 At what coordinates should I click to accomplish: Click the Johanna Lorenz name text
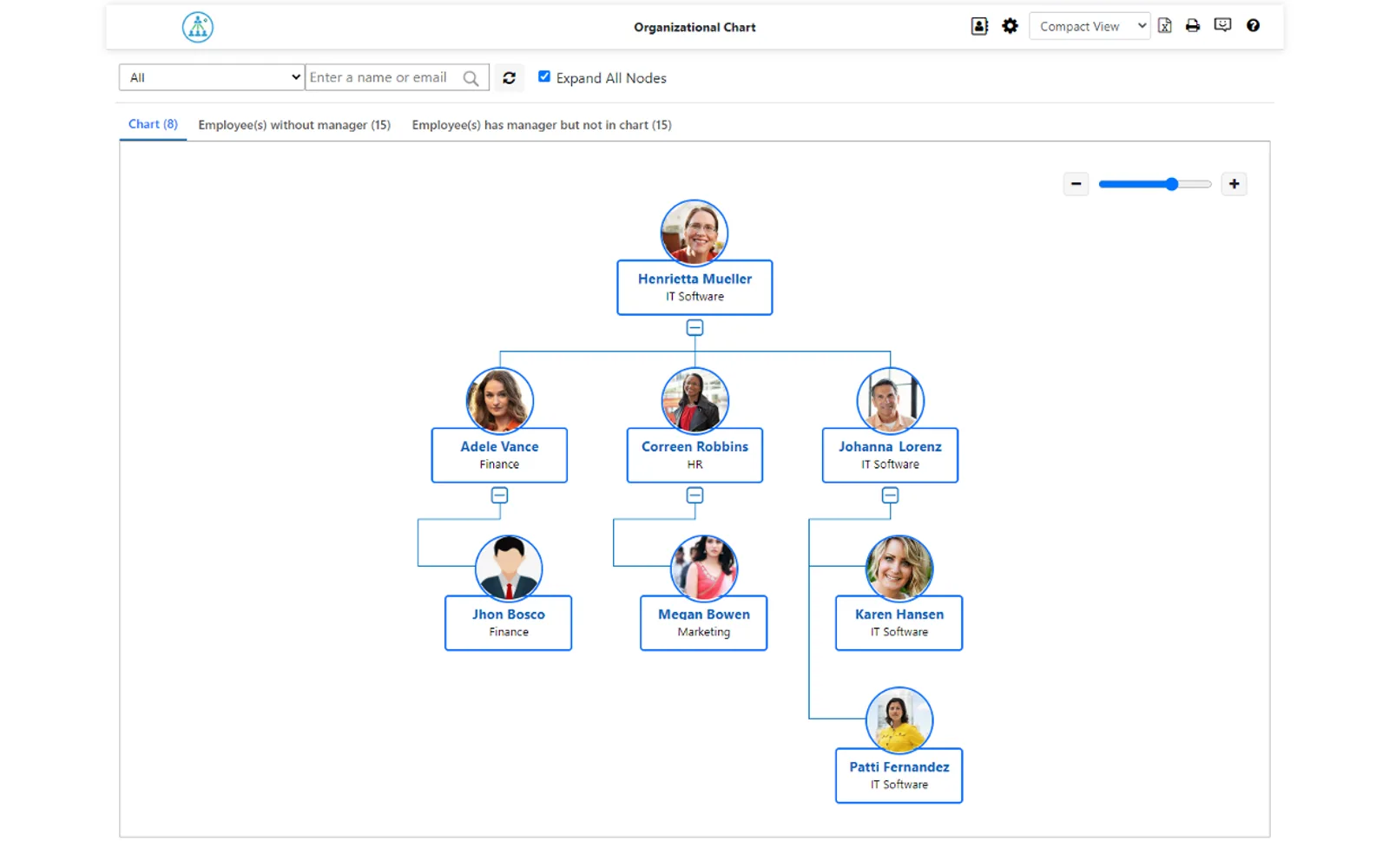890,446
